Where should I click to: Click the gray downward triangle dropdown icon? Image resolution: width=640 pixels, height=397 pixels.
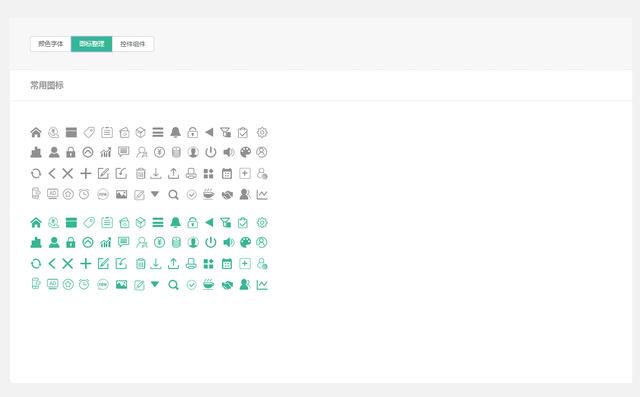point(155,194)
